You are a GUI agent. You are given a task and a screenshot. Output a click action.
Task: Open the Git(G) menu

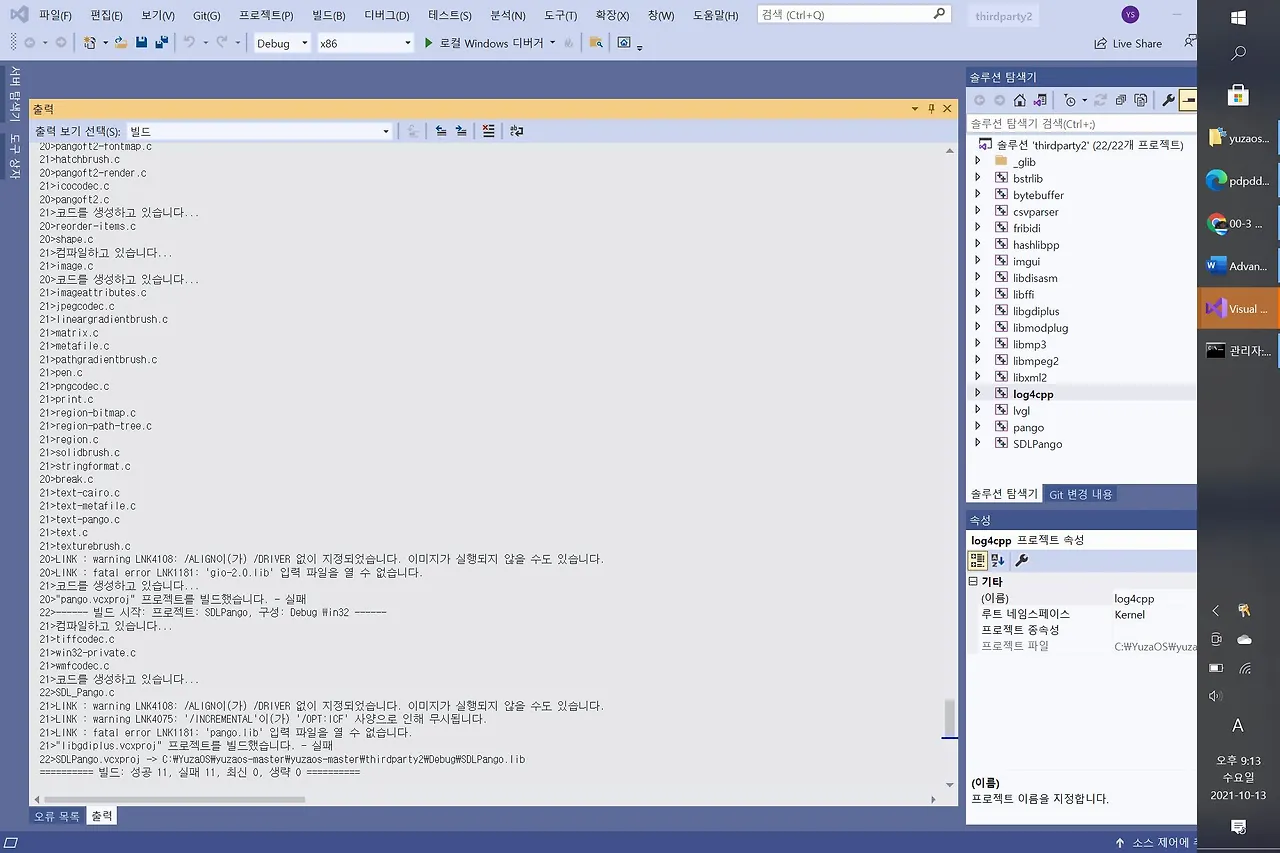point(207,15)
